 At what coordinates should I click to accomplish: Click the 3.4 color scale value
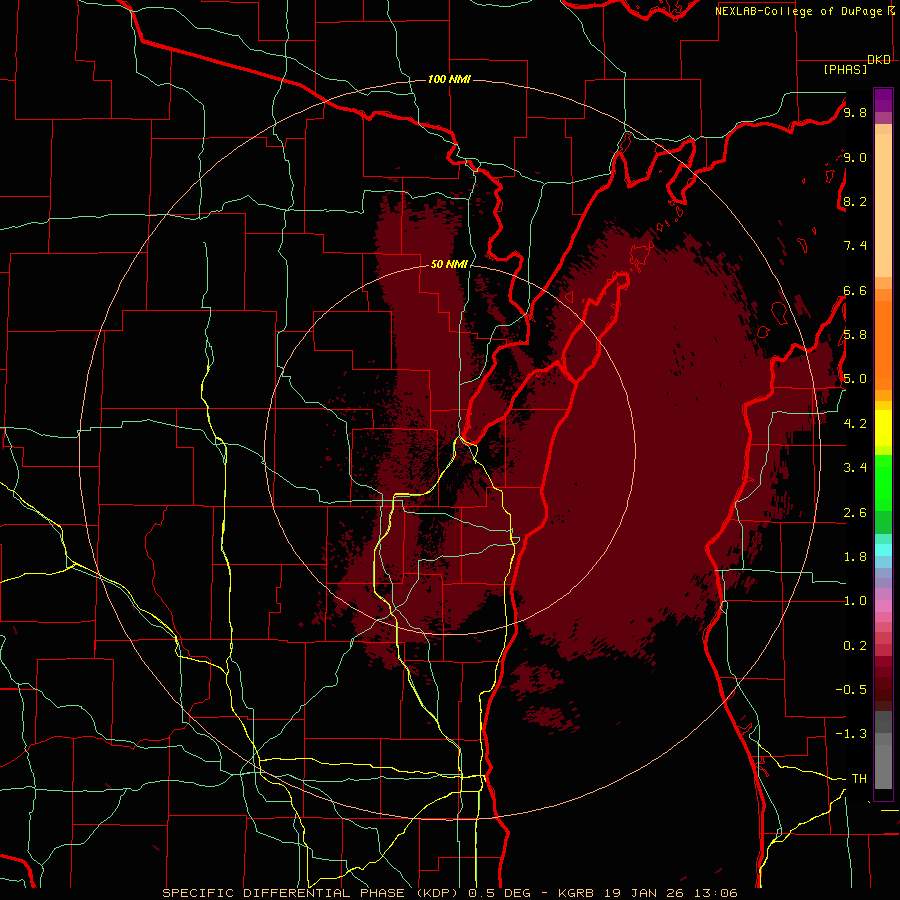click(x=855, y=468)
